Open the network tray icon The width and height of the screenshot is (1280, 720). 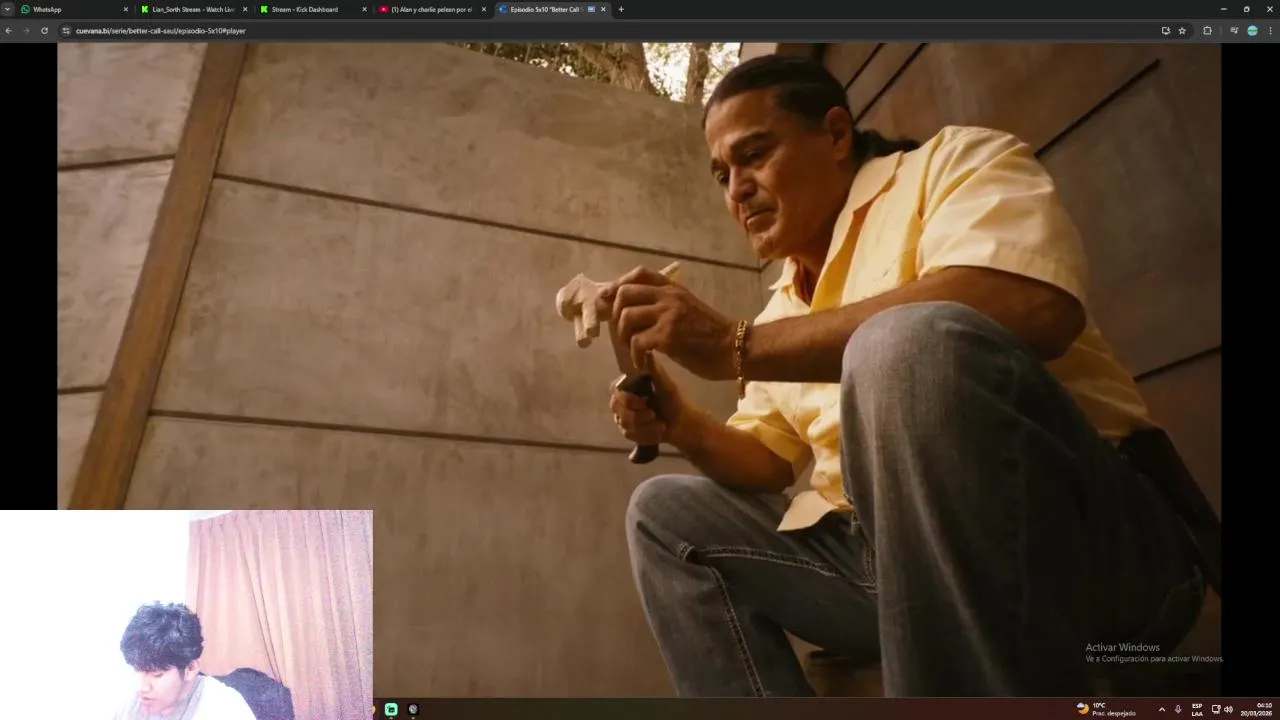[x=1215, y=709]
